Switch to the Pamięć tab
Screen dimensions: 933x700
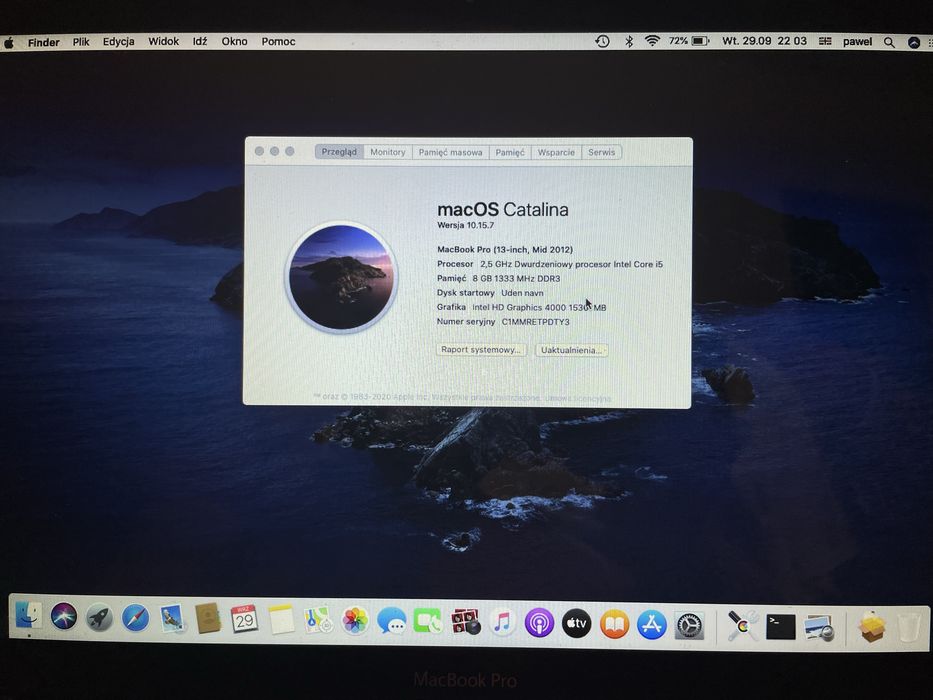(510, 152)
